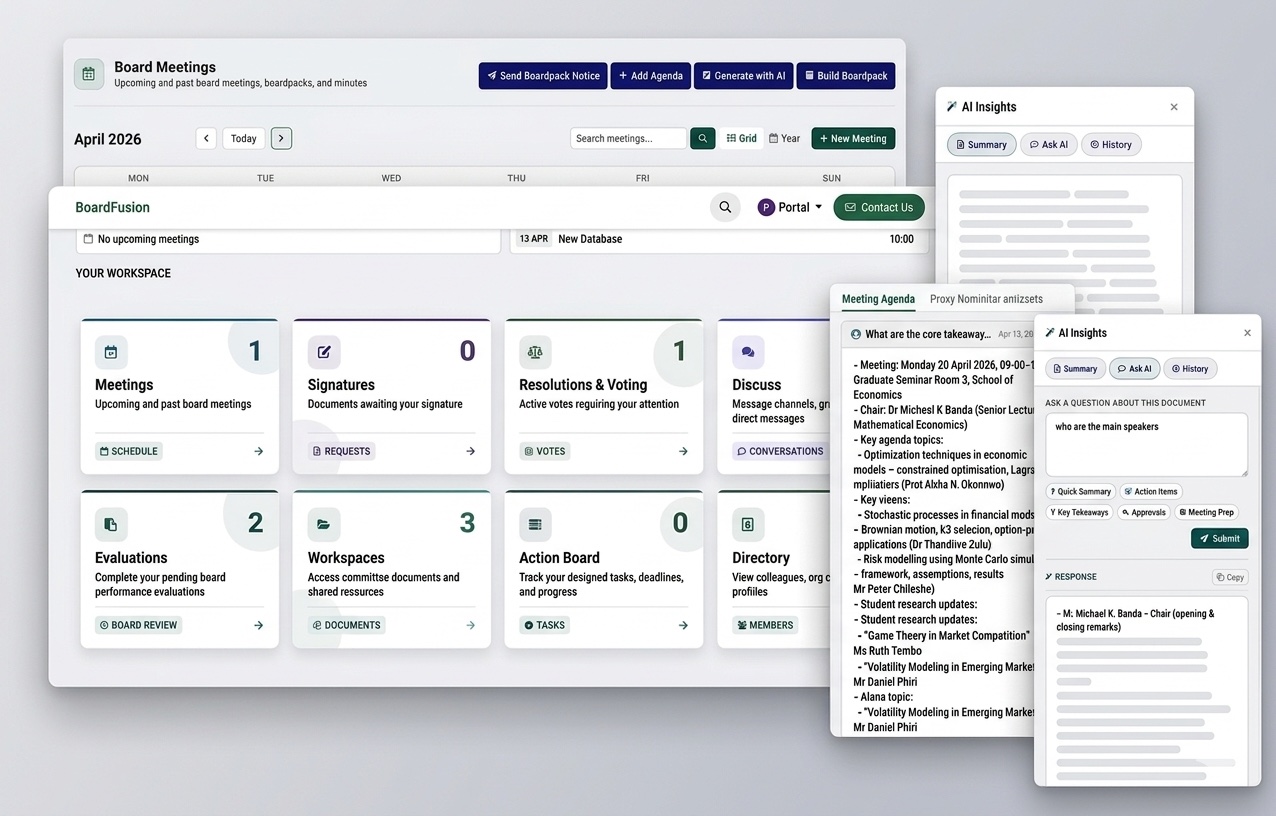Image resolution: width=1276 pixels, height=816 pixels.
Task: Go to previous month with left chevron
Action: [206, 139]
